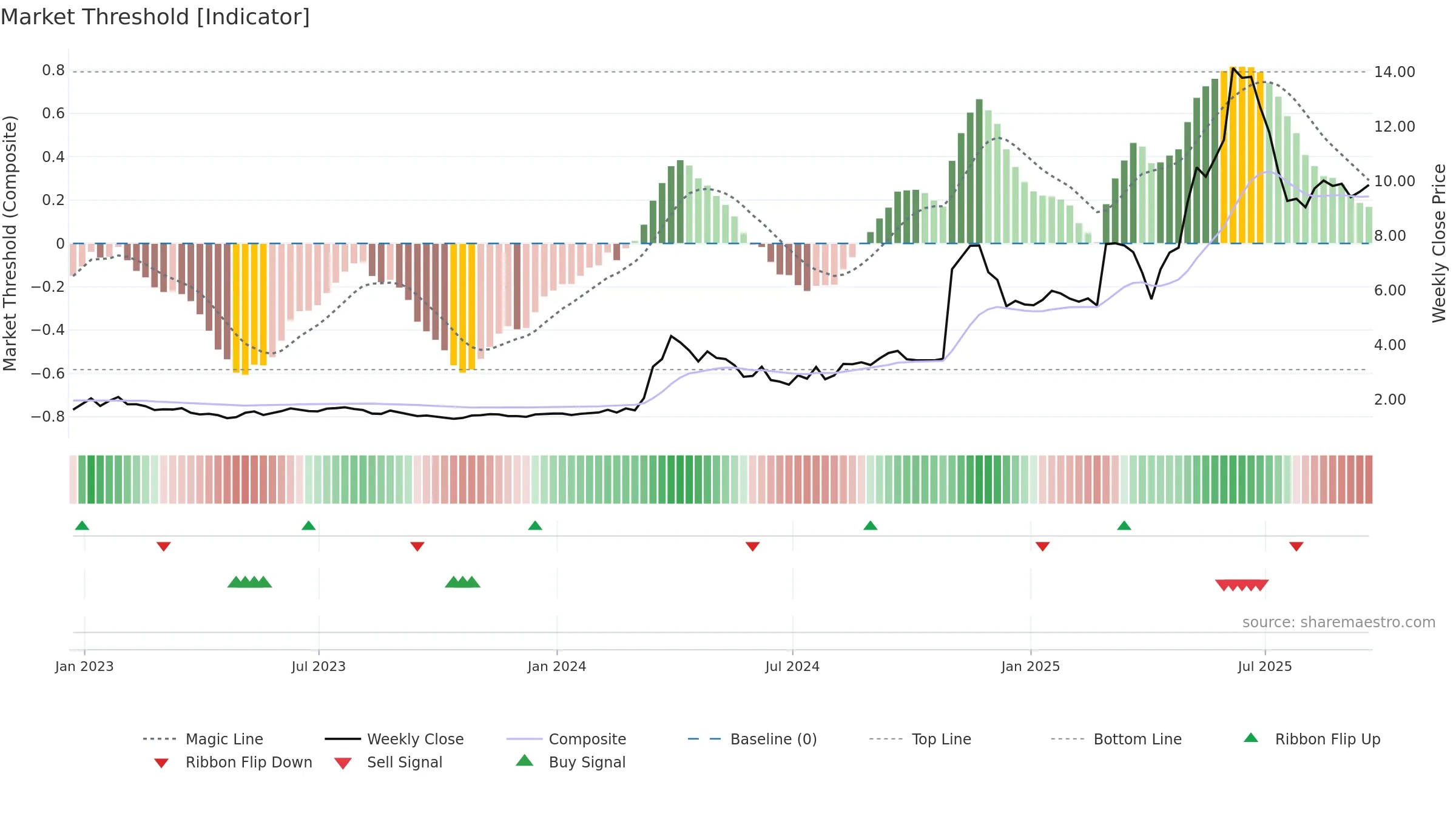The width and height of the screenshot is (1456, 819).
Task: Click the yellow bars at the mid-2023 trough
Action: pos(250,308)
